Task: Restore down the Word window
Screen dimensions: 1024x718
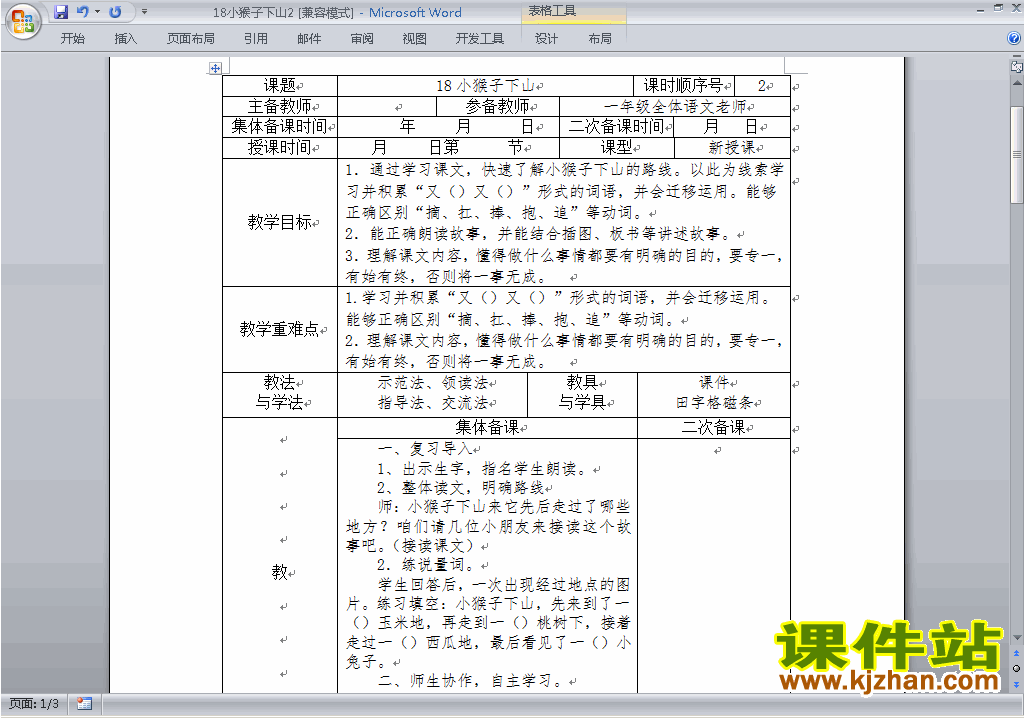Action: click(998, 8)
